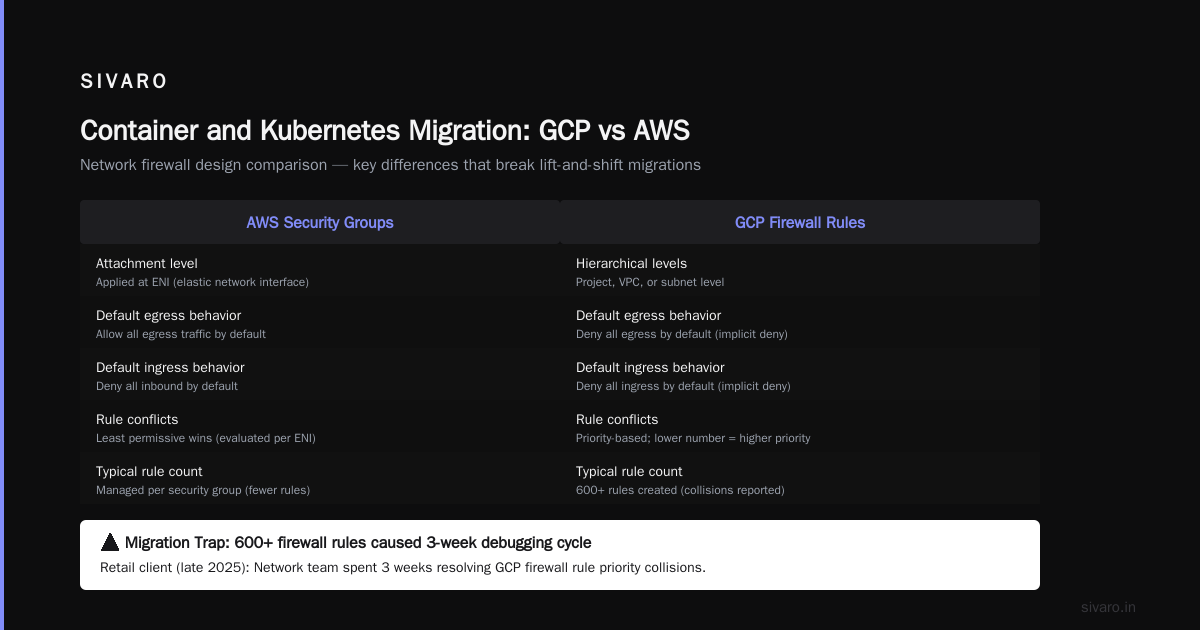The image size is (1200, 630).
Task: Select the slide title 'Container and Kubernetes Migration'
Action: pos(385,131)
